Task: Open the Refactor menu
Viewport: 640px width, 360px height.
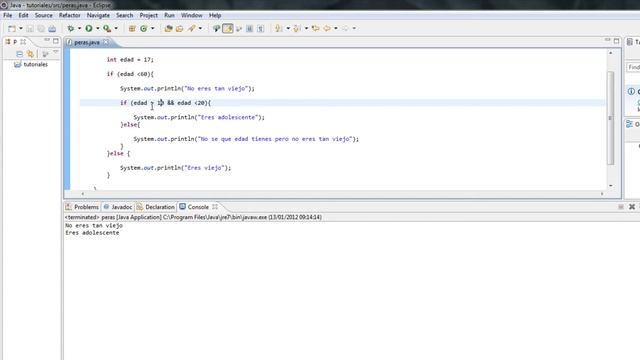Action: 69,15
